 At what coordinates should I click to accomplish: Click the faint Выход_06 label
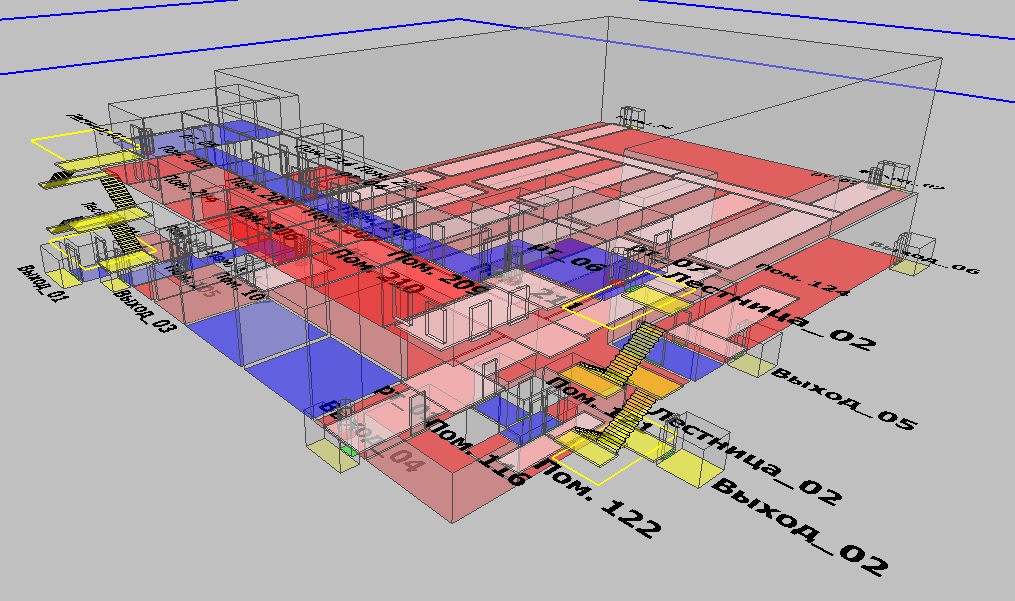pos(924,257)
